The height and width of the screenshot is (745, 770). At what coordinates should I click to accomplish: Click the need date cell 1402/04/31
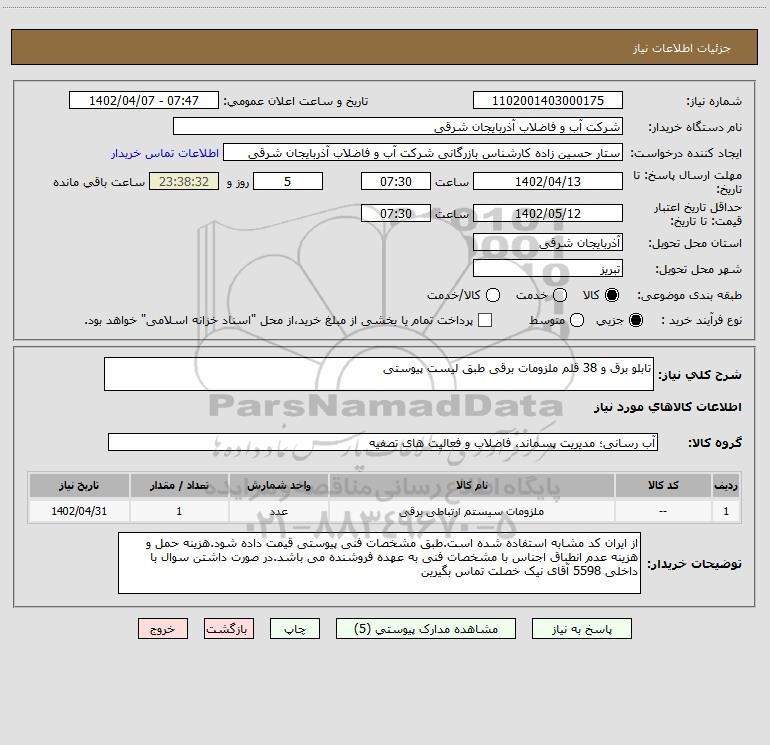click(79, 511)
